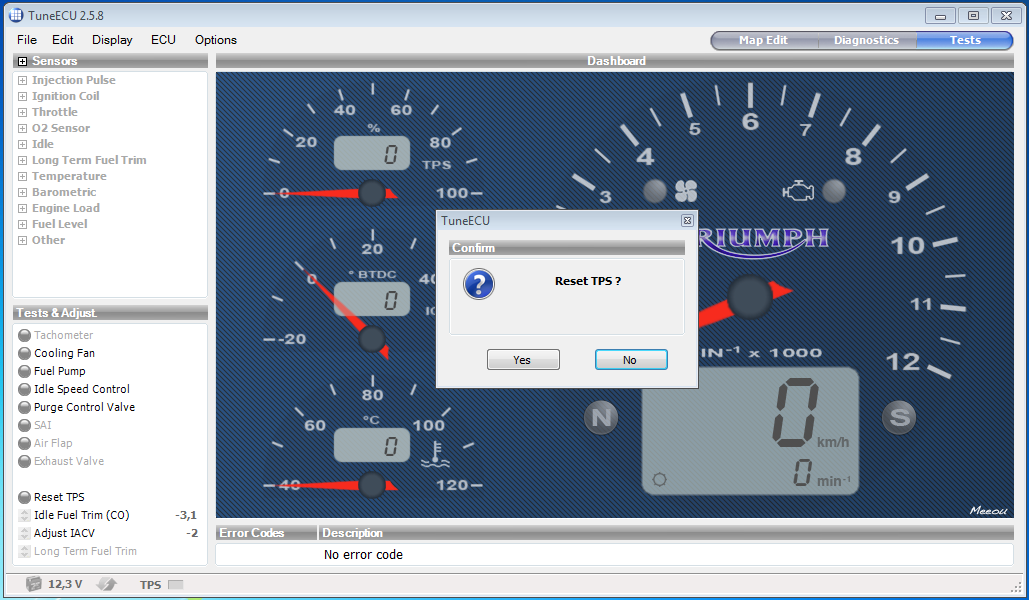Select the Reset TPS radio button
This screenshot has height=600, width=1029.
click(25, 497)
